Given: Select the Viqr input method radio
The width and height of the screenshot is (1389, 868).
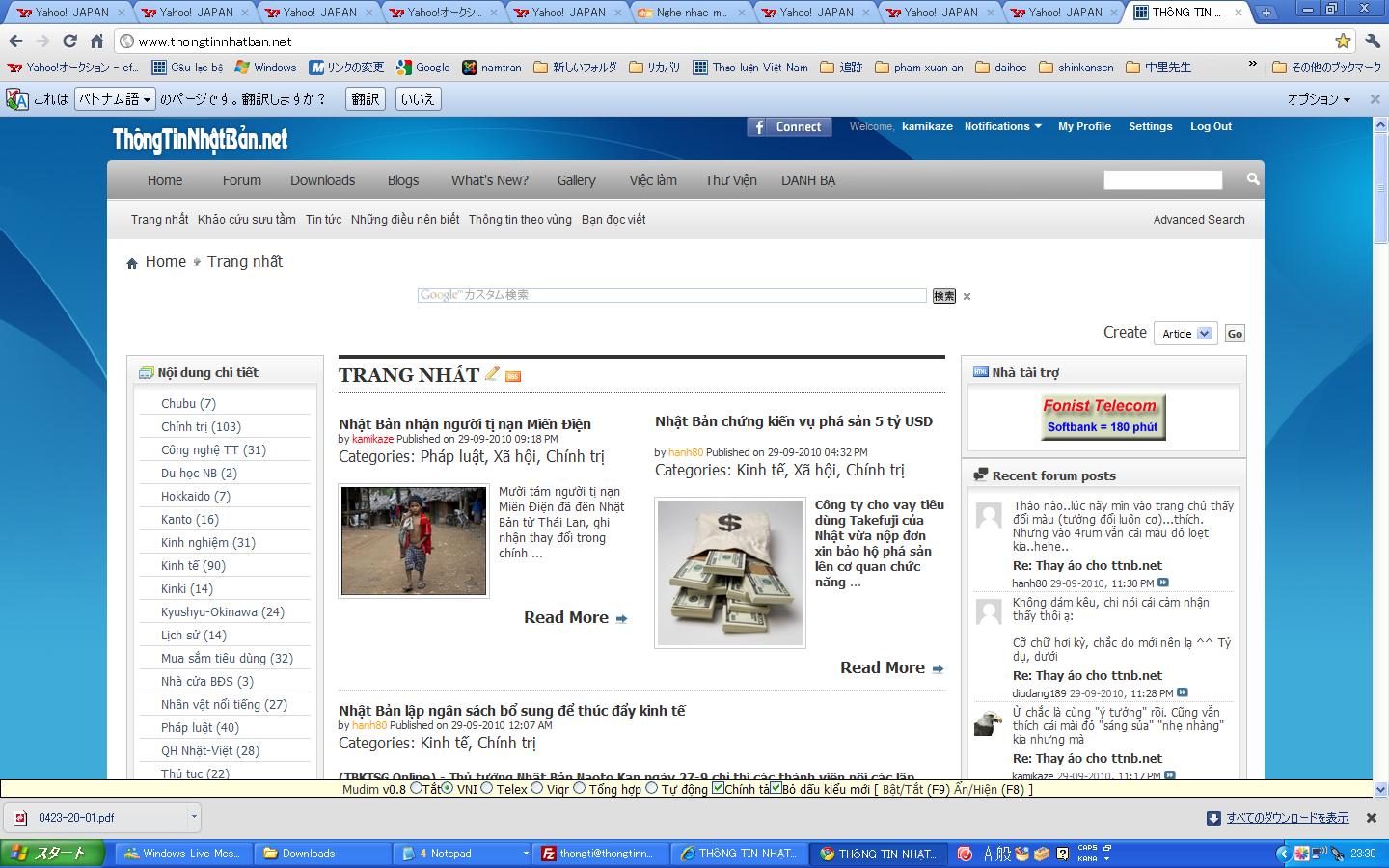Looking at the screenshot, I should [x=537, y=788].
